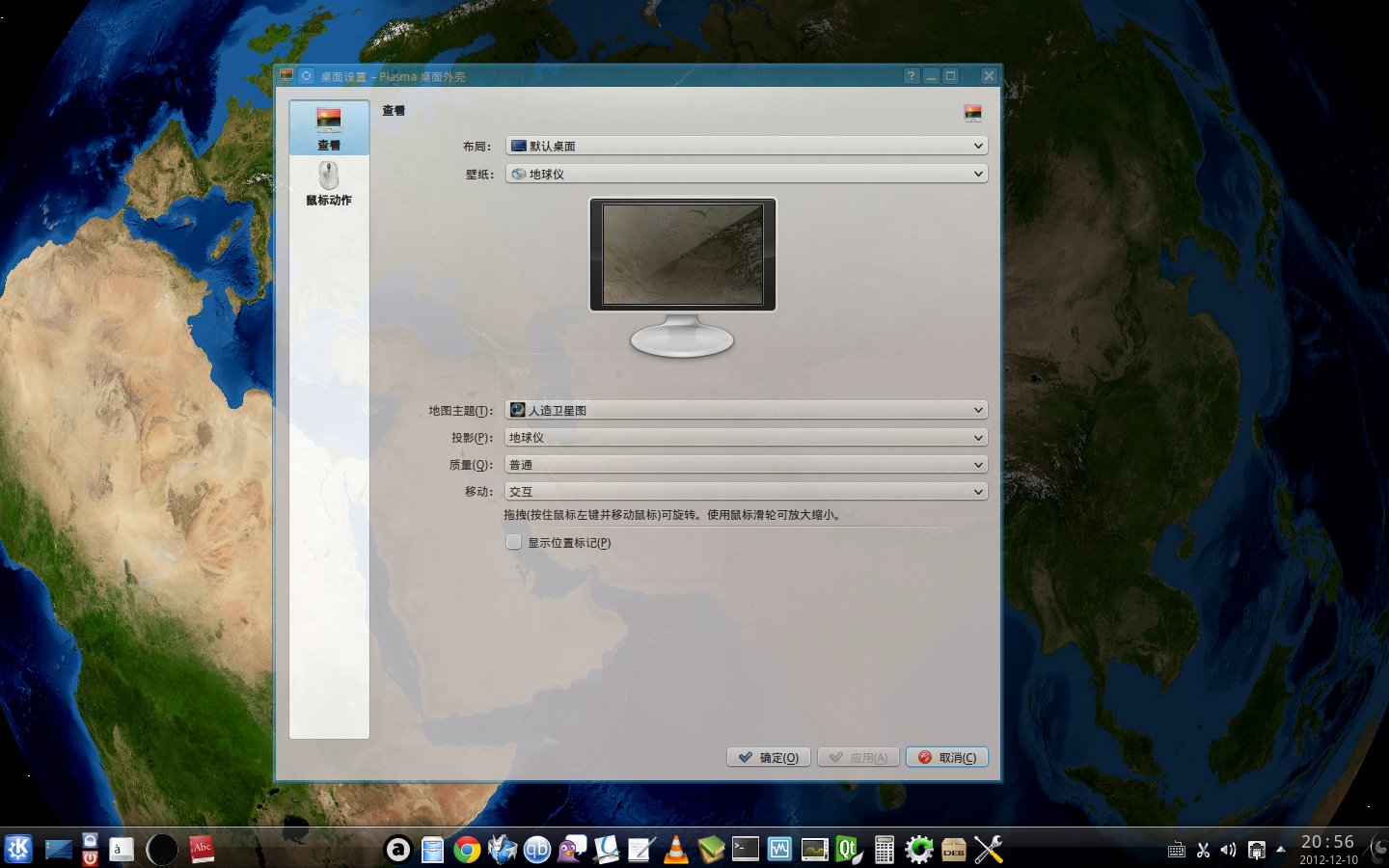Click the pin icon next to window menu in titlebar

306,75
